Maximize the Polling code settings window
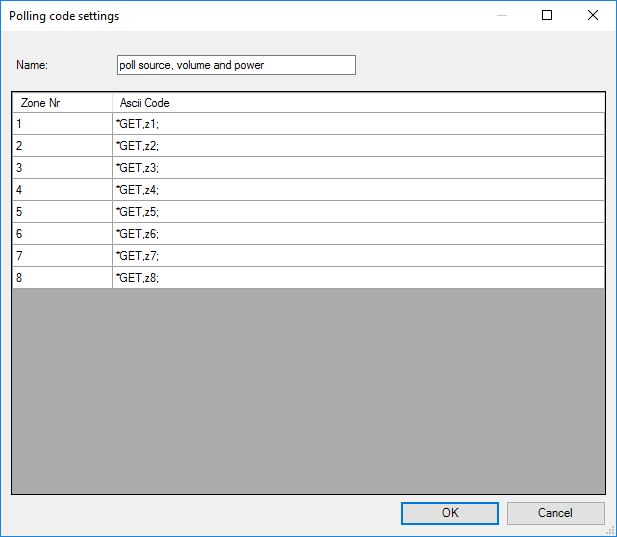Viewport: 617px width, 537px height. click(x=547, y=16)
